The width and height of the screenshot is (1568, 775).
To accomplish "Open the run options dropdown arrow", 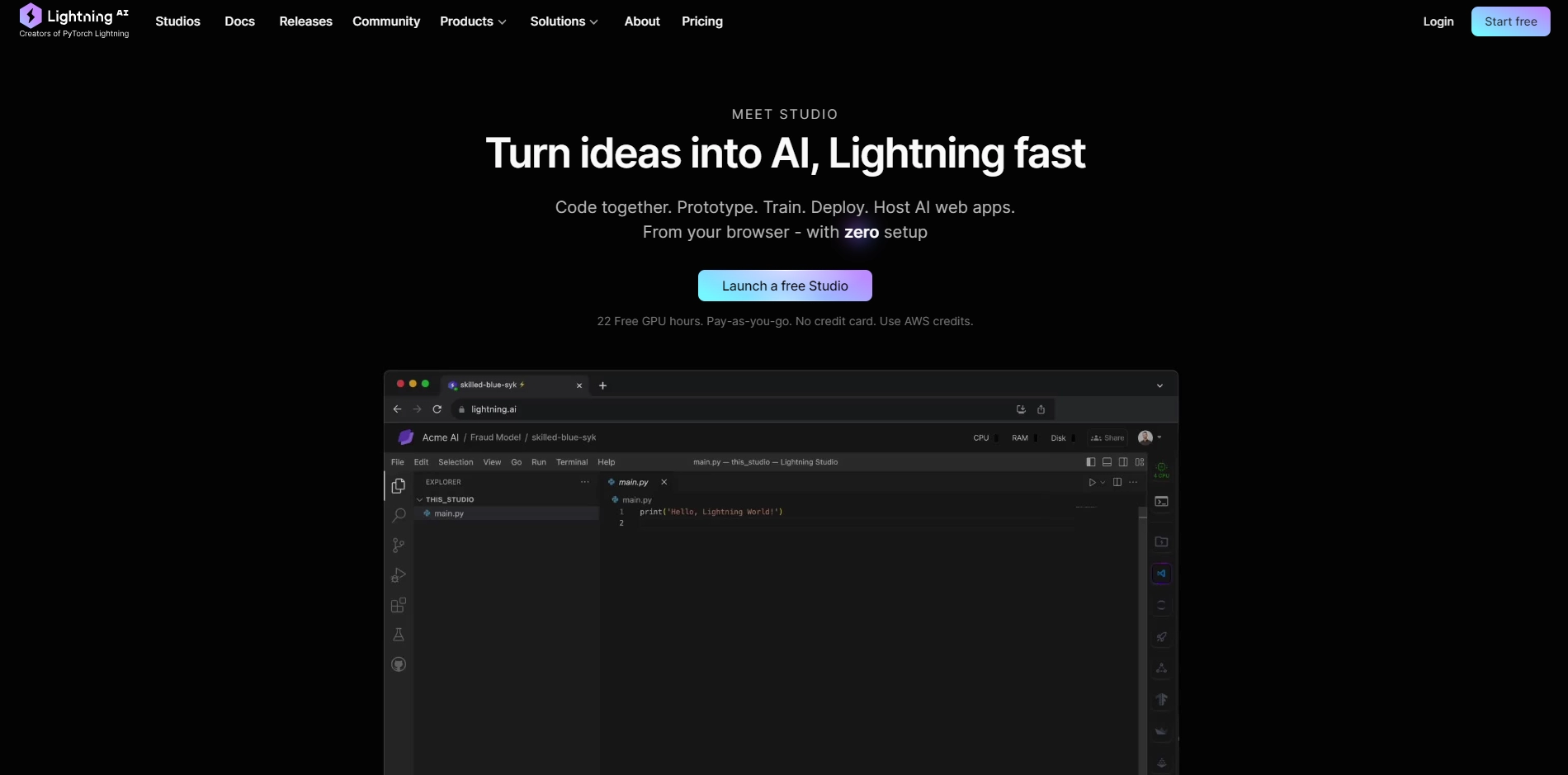I will coord(1103,482).
